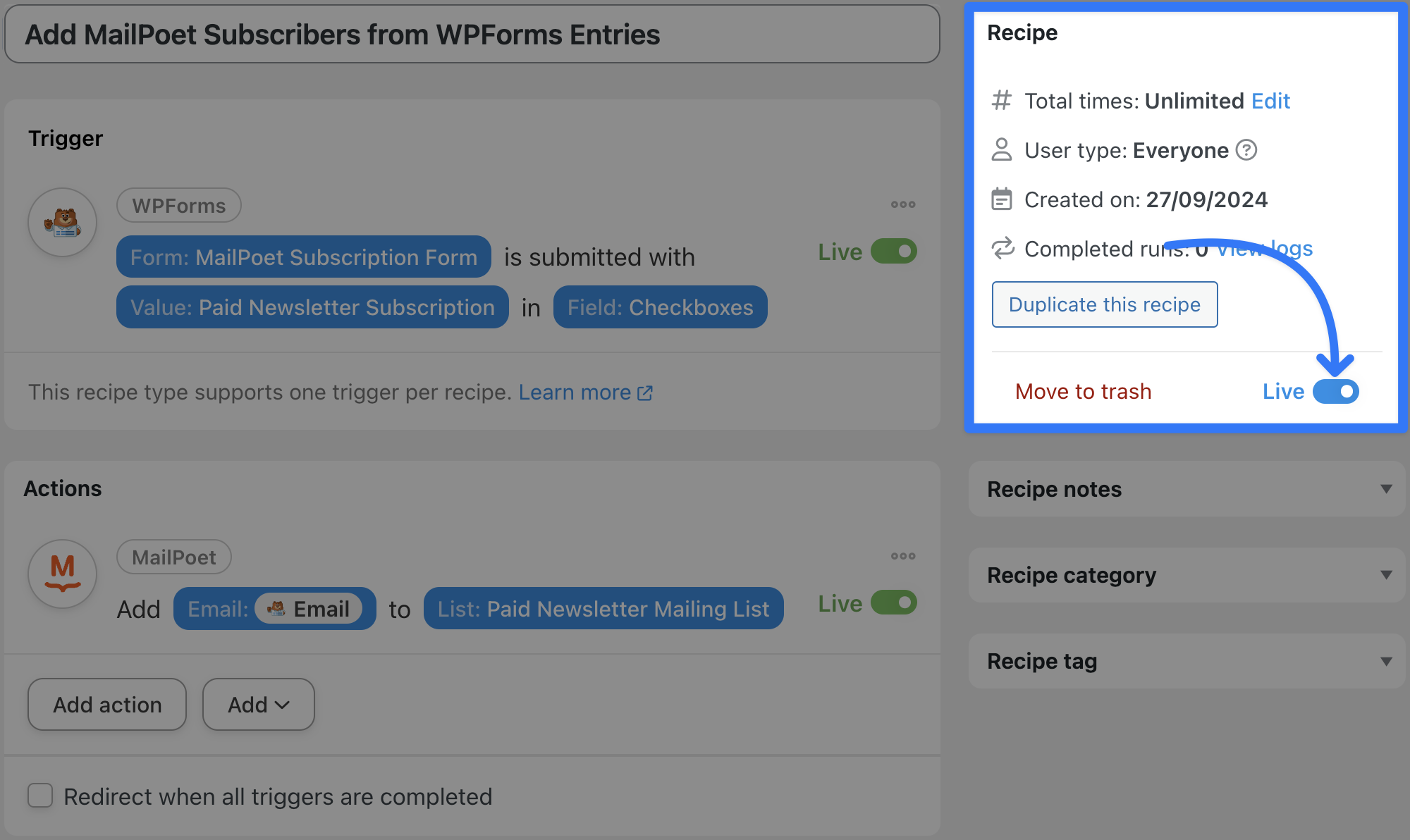The height and width of the screenshot is (840, 1410).
Task: Expand the Recipe category panel
Action: pyautogui.click(x=1385, y=575)
